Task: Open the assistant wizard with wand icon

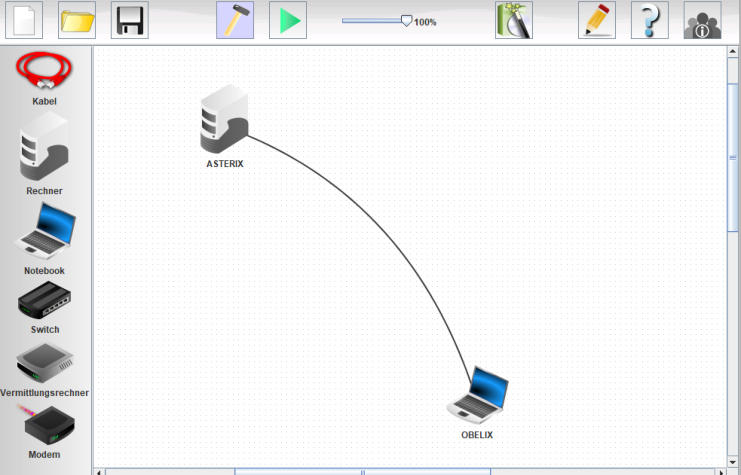Action: click(514, 20)
